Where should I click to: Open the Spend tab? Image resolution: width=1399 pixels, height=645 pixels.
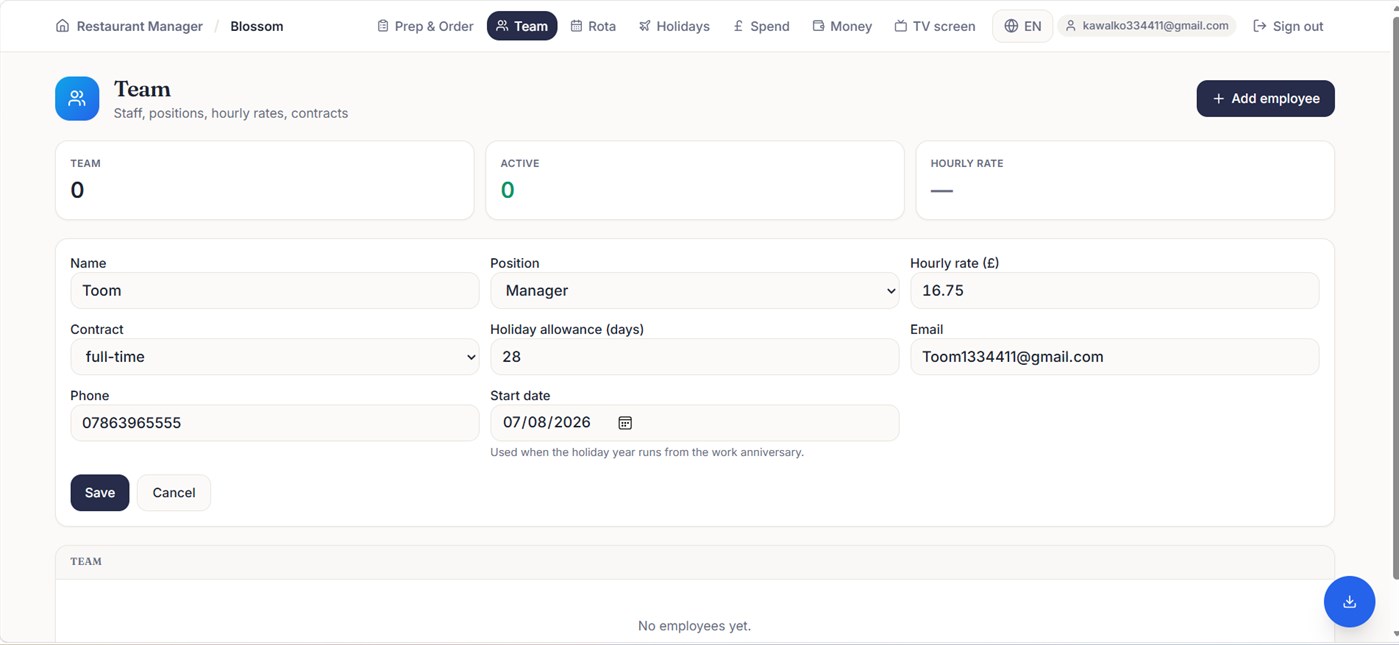761,26
